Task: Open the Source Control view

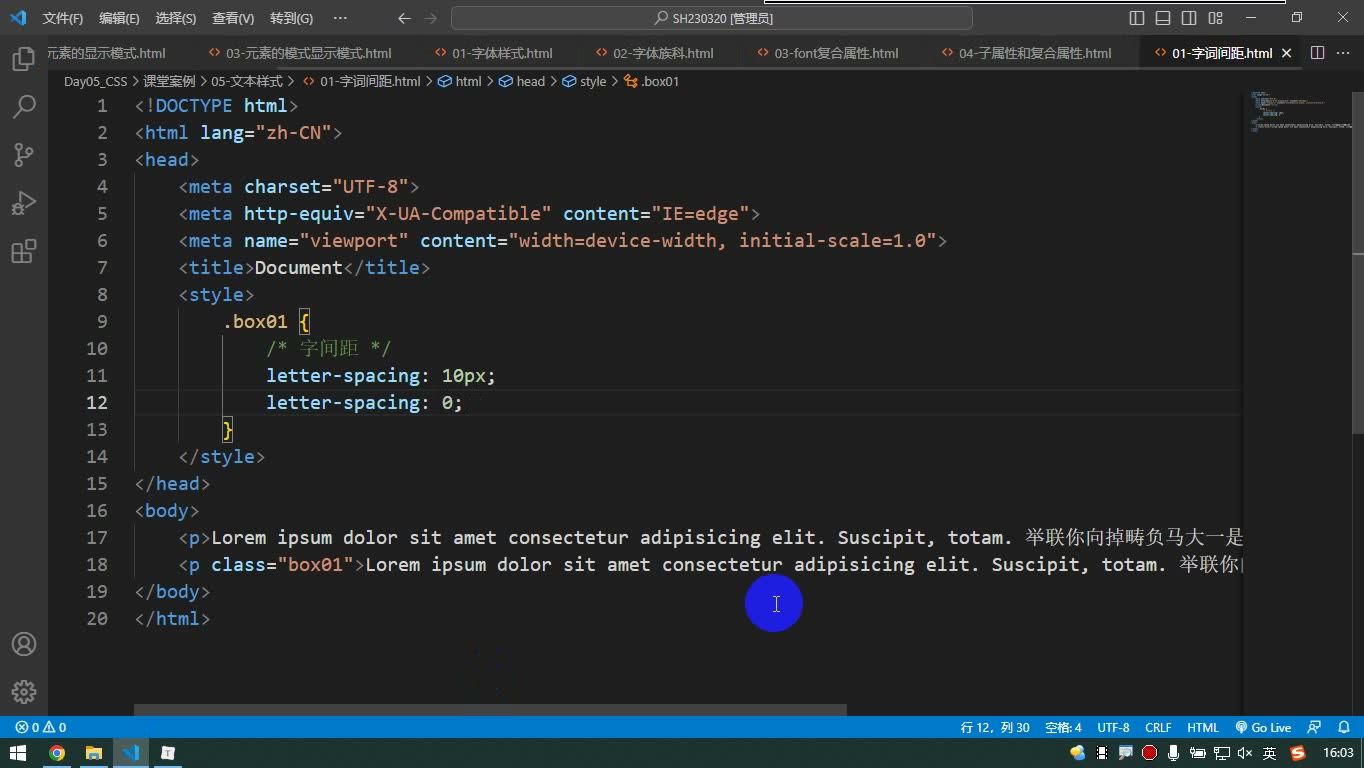Action: point(24,154)
